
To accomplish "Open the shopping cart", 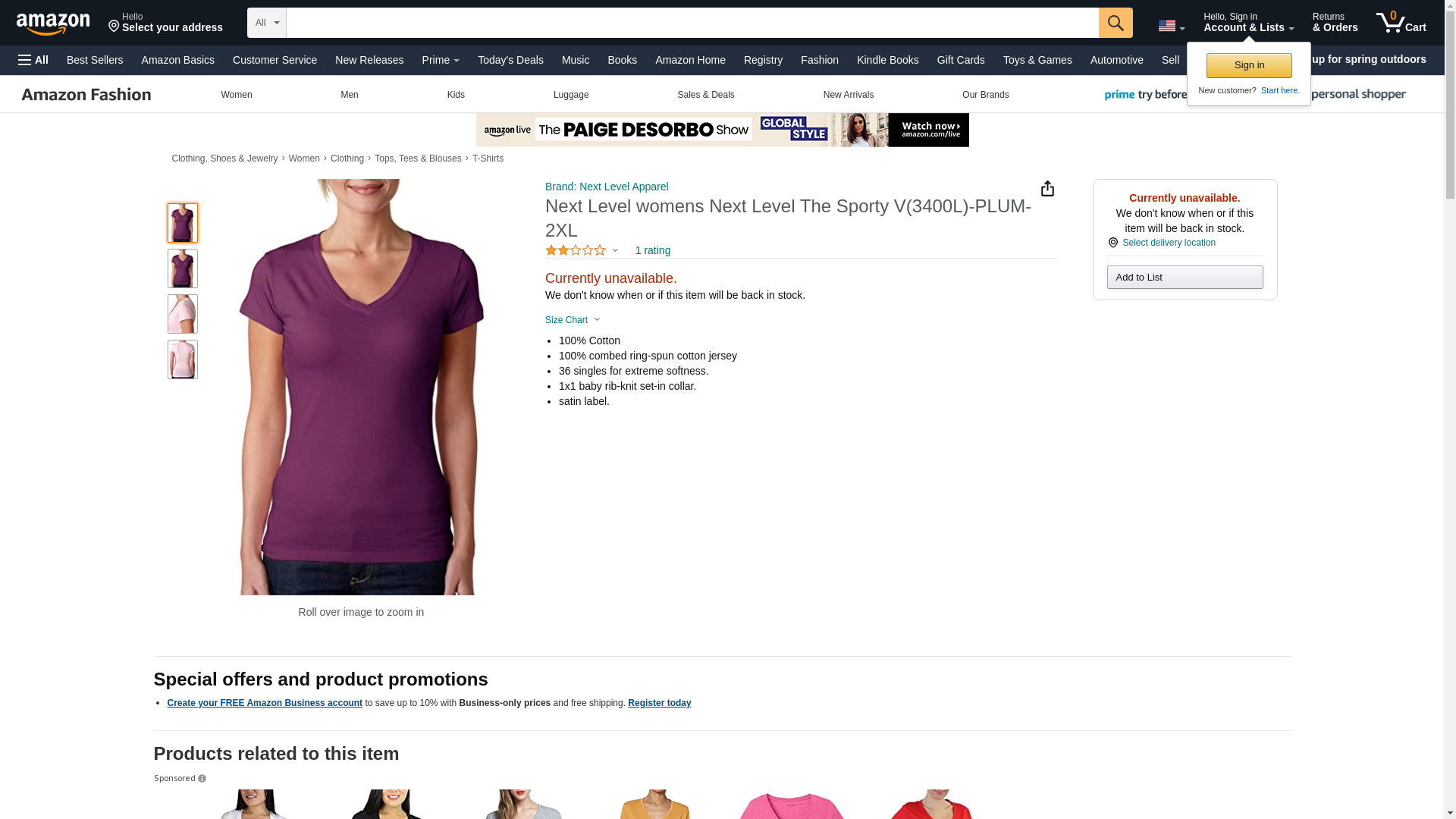I will 1401,23.
